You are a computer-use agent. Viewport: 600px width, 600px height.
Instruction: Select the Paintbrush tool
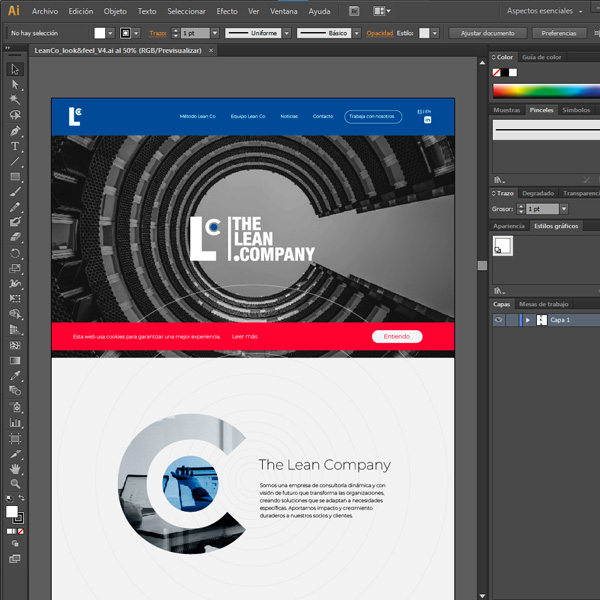15,192
